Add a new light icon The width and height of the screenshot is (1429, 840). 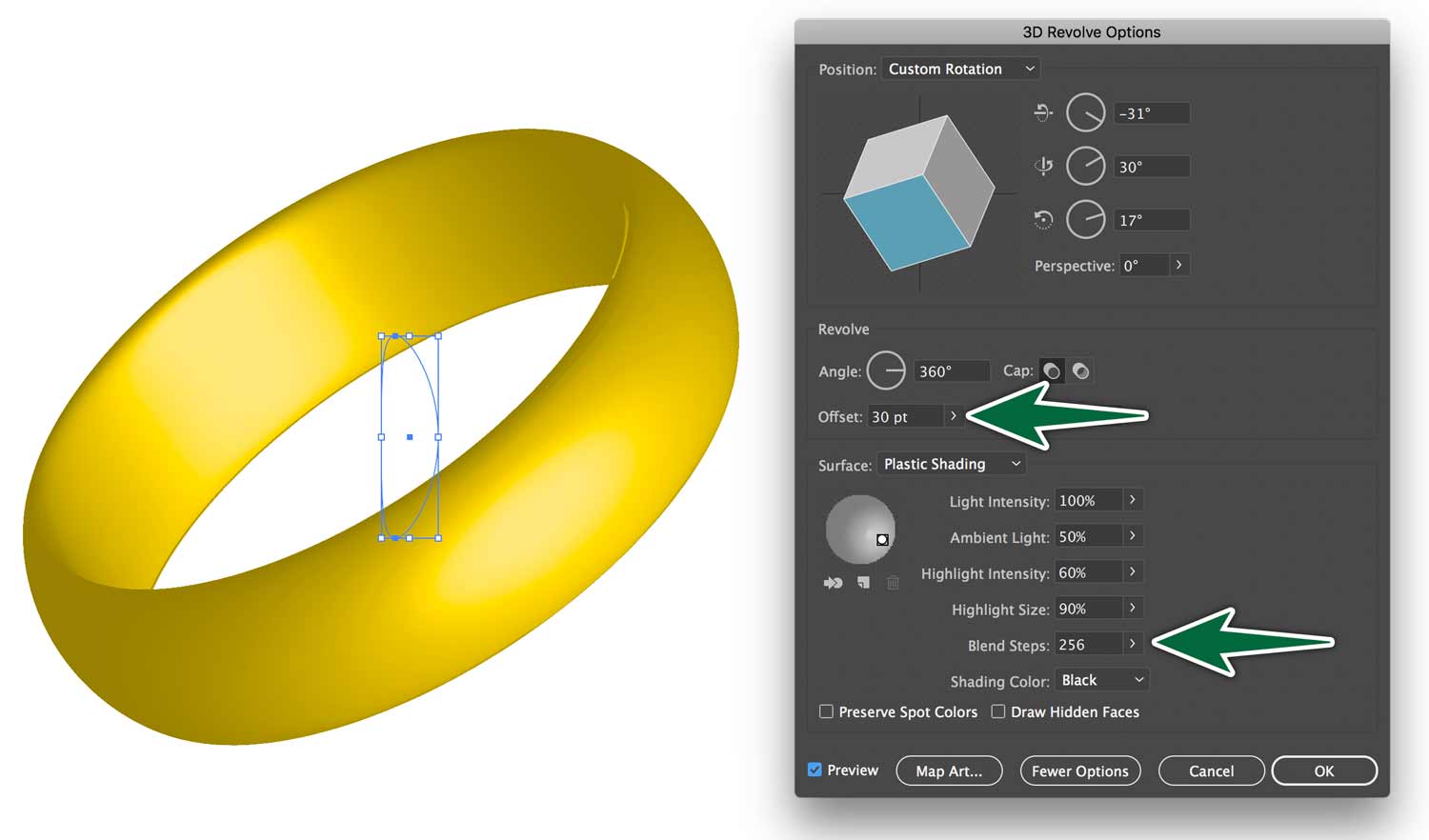863,583
